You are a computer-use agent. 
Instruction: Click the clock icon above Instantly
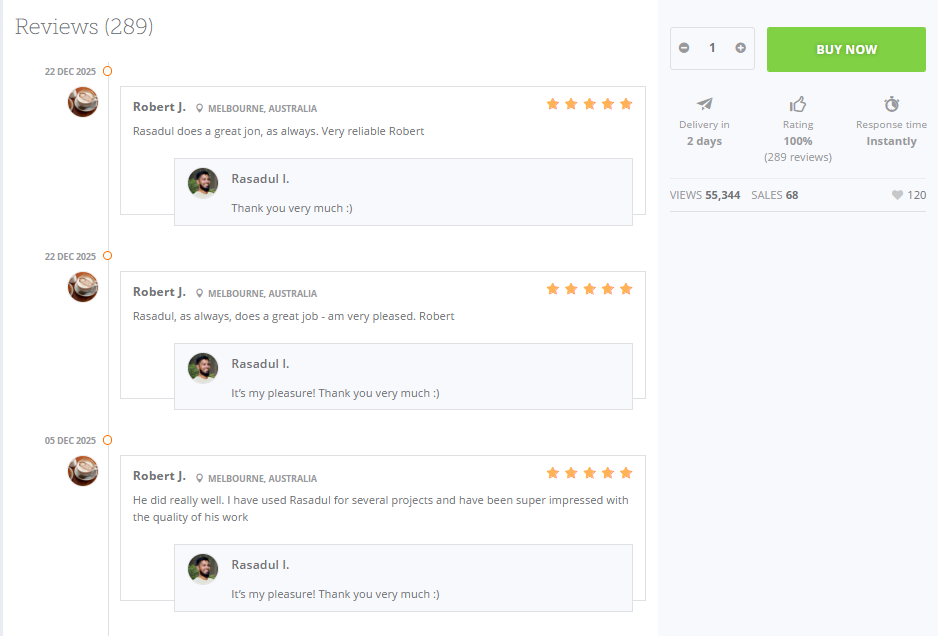pyautogui.click(x=890, y=104)
